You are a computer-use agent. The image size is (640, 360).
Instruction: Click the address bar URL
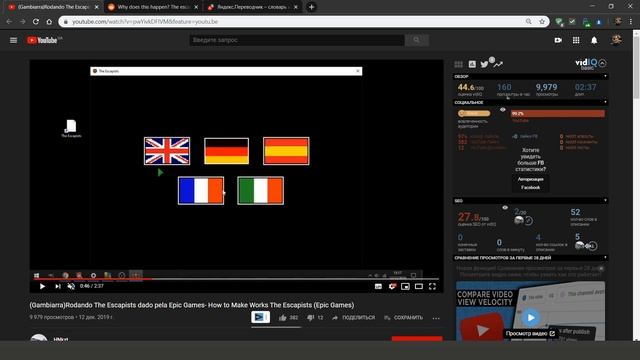[145, 22]
